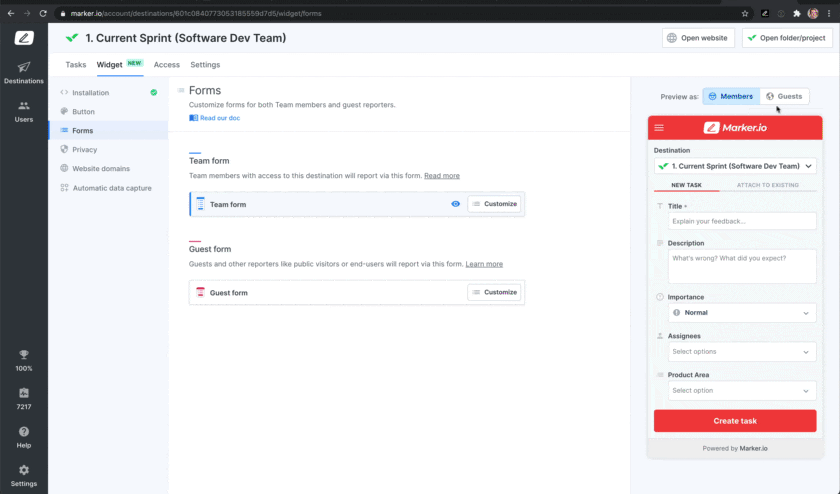Click the Team form document icon
Image resolution: width=840 pixels, height=494 pixels.
[x=200, y=204]
